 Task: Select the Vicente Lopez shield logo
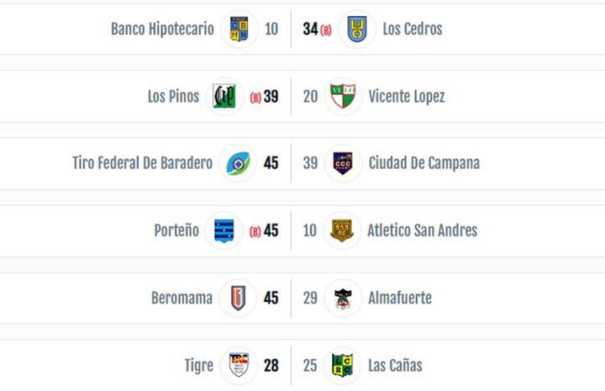pyautogui.click(x=343, y=96)
